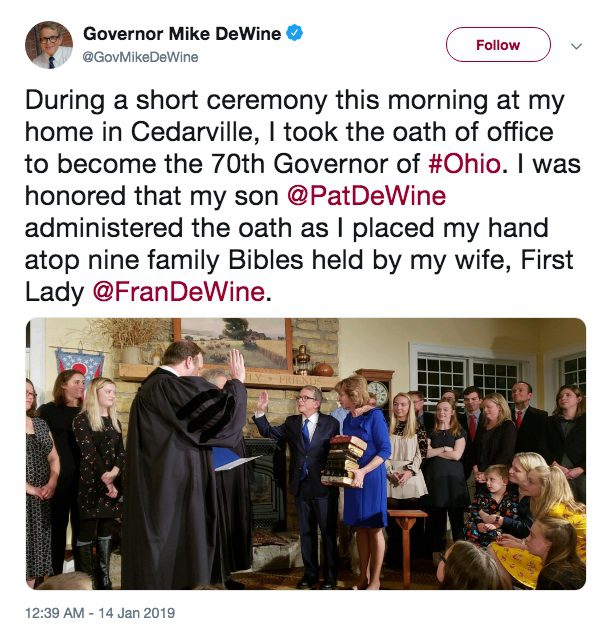Open the #Ohio hashtag
This screenshot has height=632, width=611.
(x=464, y=164)
